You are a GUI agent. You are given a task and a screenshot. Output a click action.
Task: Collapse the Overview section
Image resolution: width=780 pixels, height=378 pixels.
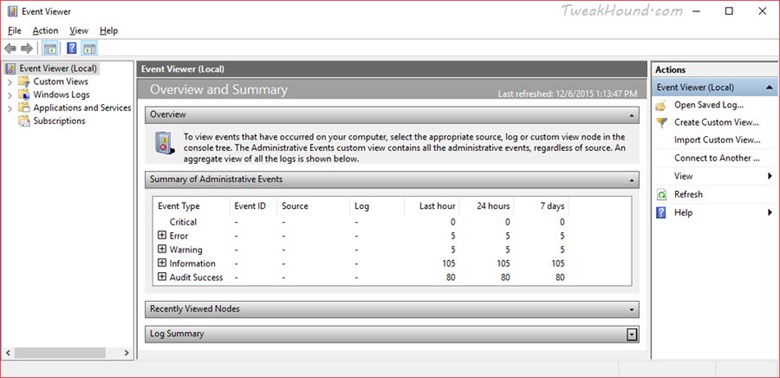pos(631,115)
